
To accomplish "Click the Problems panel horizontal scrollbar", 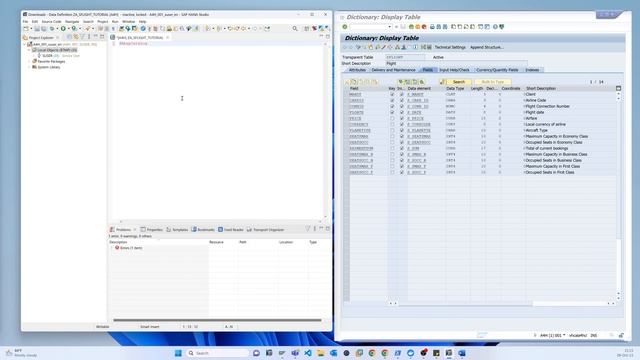I will pyautogui.click(x=217, y=320).
